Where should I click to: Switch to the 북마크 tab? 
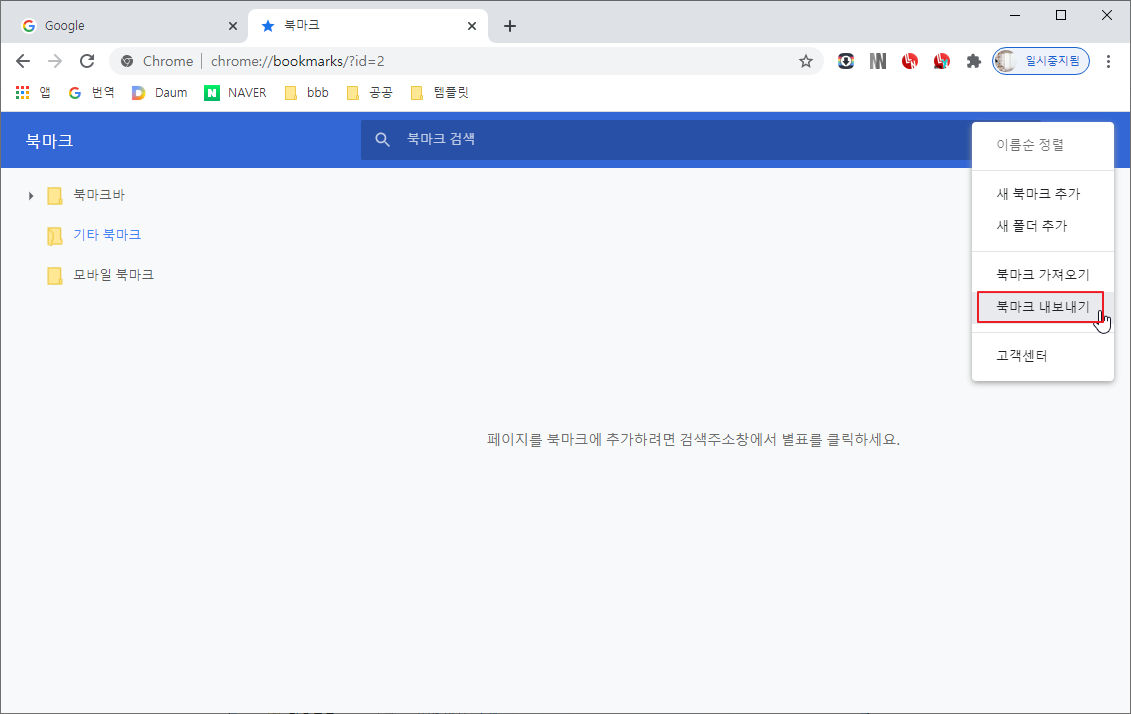coord(368,26)
